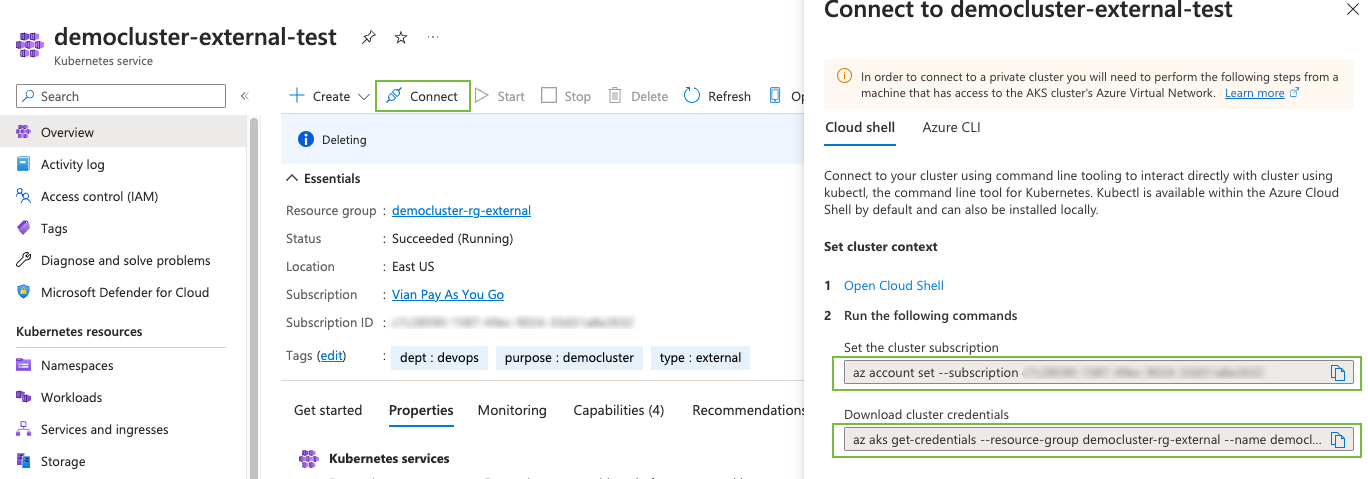Copy the az aks get-credentials command
1368x479 pixels.
(1338, 440)
